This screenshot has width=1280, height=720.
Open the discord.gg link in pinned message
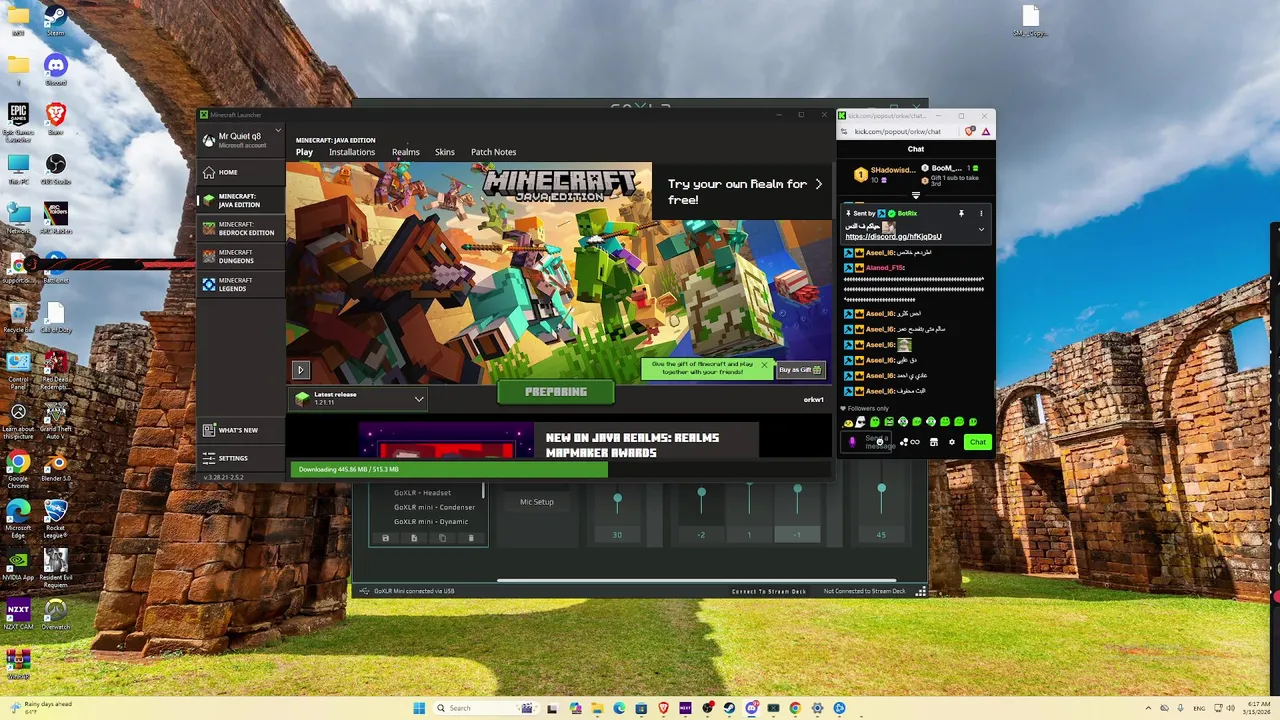(x=893, y=237)
